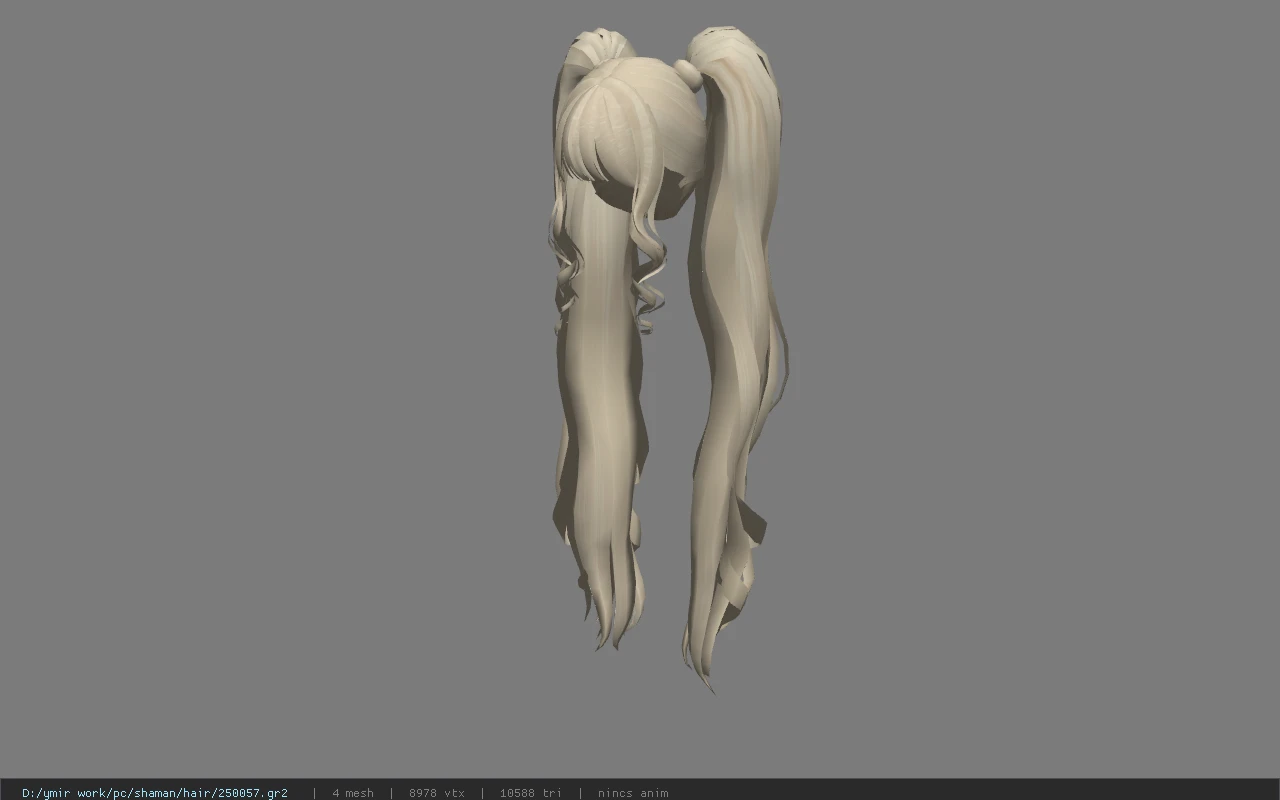Screen dimensions: 1280x800
Task: Click the '8978 vtx' vertex count
Action: (437, 793)
